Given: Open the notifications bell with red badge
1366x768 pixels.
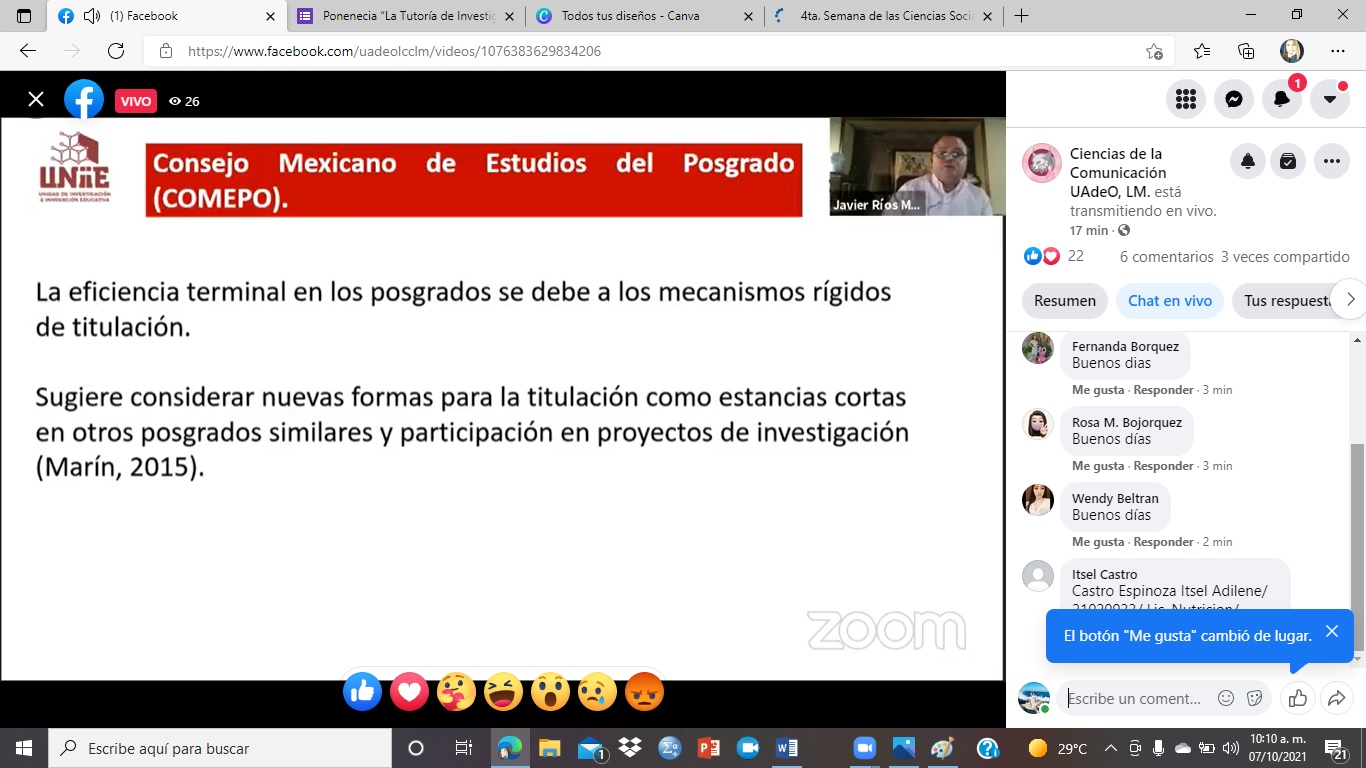Looking at the screenshot, I should [x=1282, y=99].
